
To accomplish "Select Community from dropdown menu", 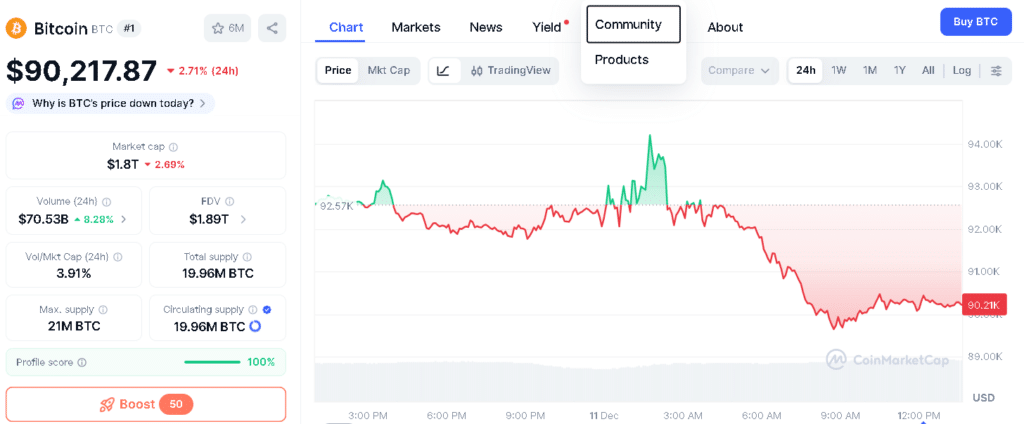I will pyautogui.click(x=633, y=25).
